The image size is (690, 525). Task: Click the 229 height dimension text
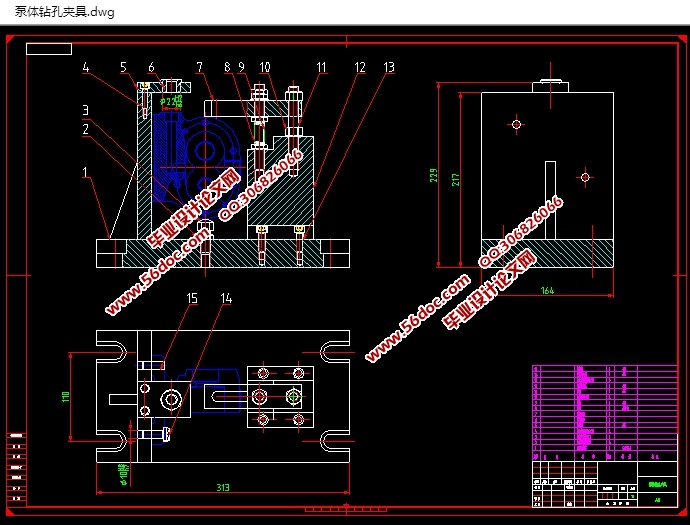pyautogui.click(x=435, y=176)
